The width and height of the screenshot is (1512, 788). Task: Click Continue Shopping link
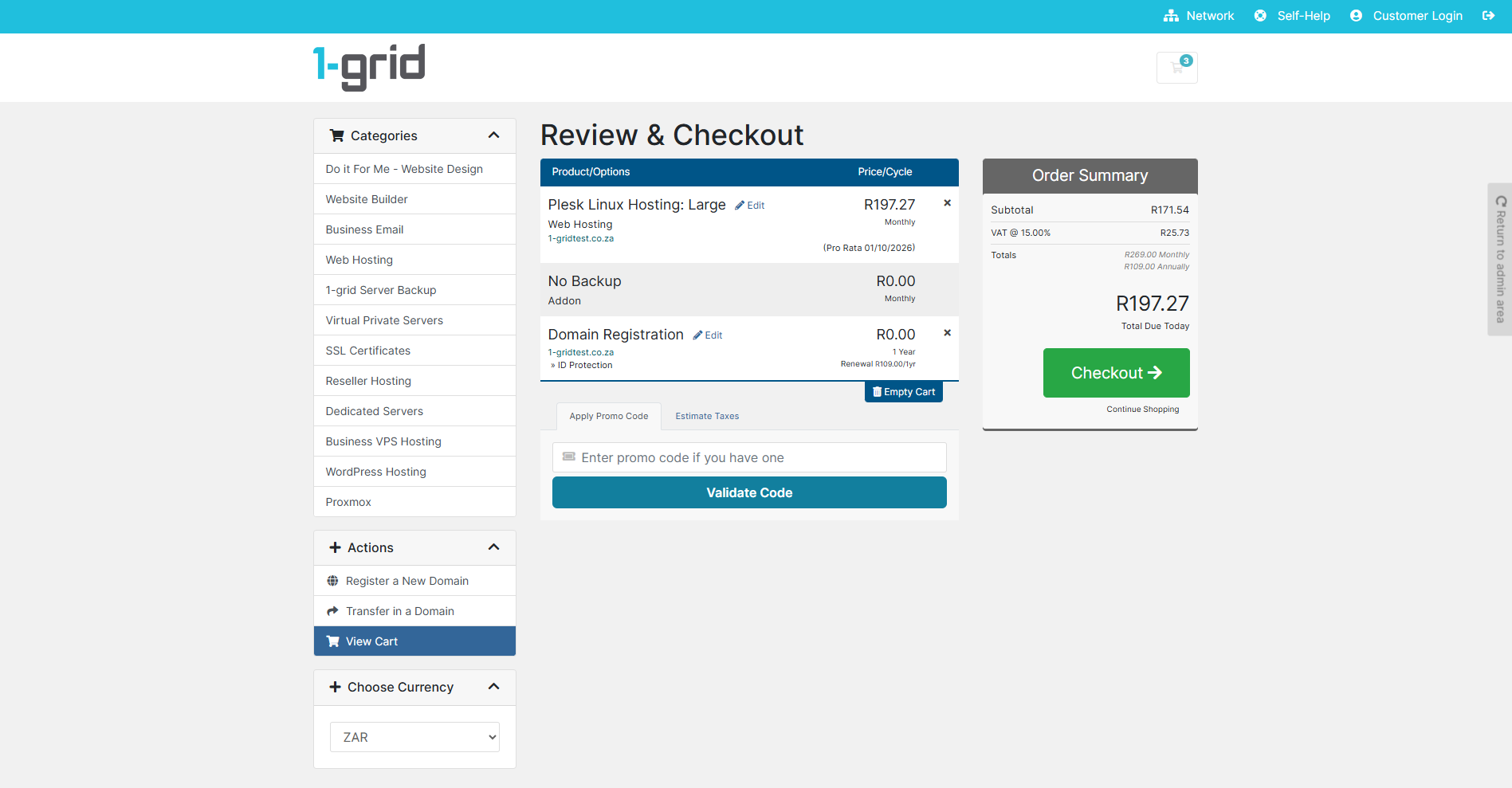[x=1143, y=410]
